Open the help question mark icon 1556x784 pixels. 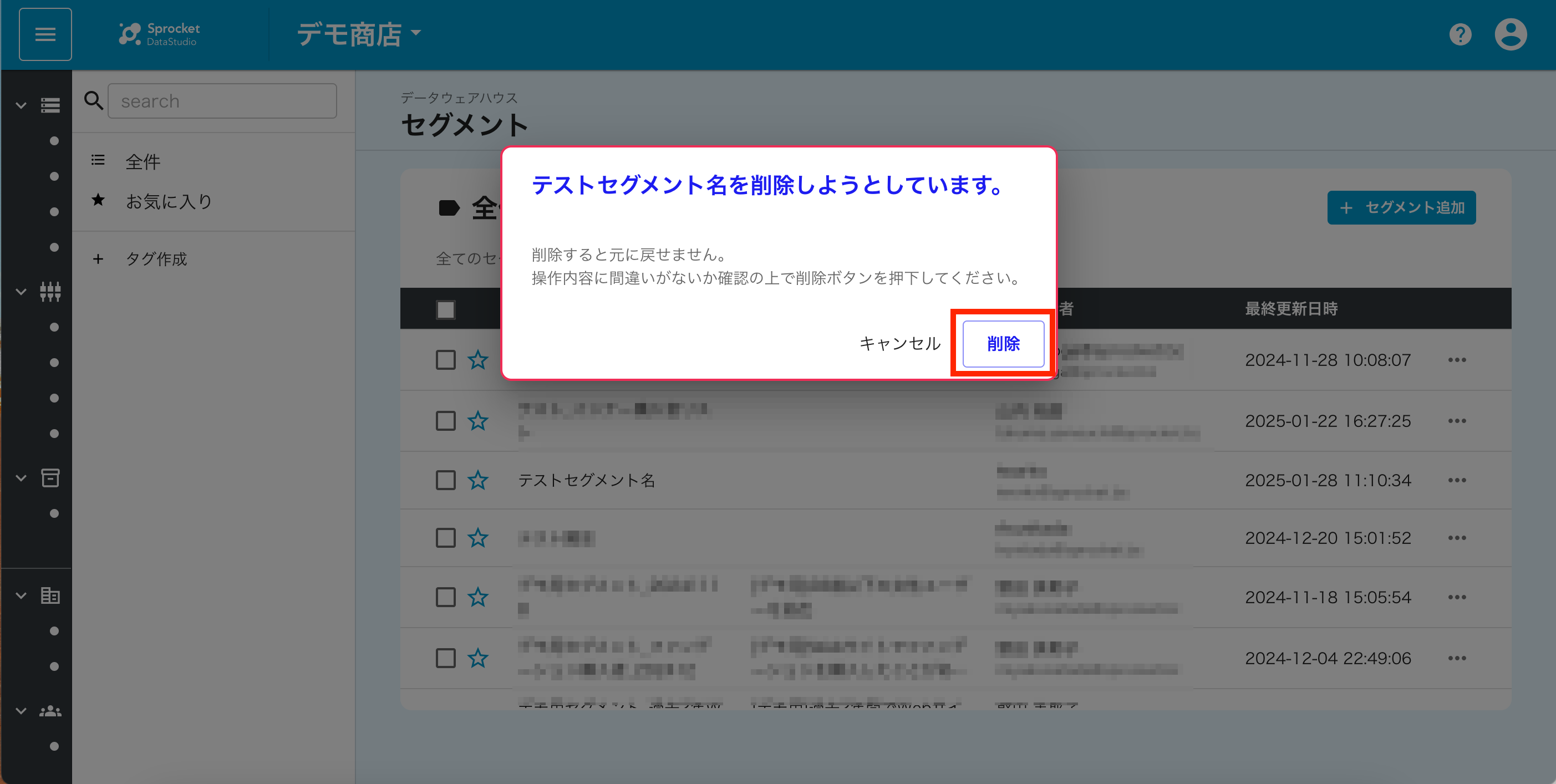tap(1460, 34)
